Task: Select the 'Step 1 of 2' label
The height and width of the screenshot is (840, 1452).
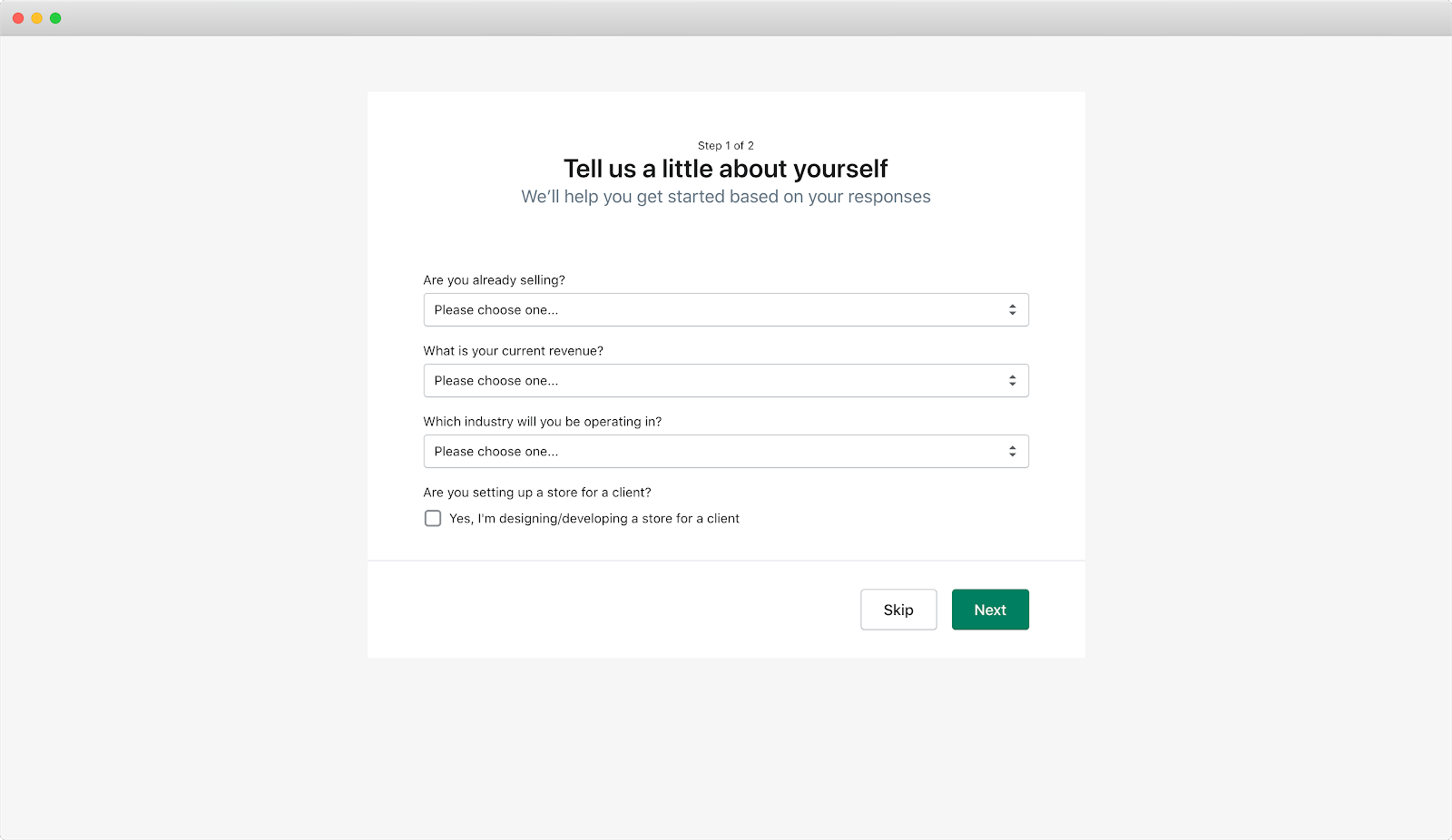Action: [x=726, y=145]
